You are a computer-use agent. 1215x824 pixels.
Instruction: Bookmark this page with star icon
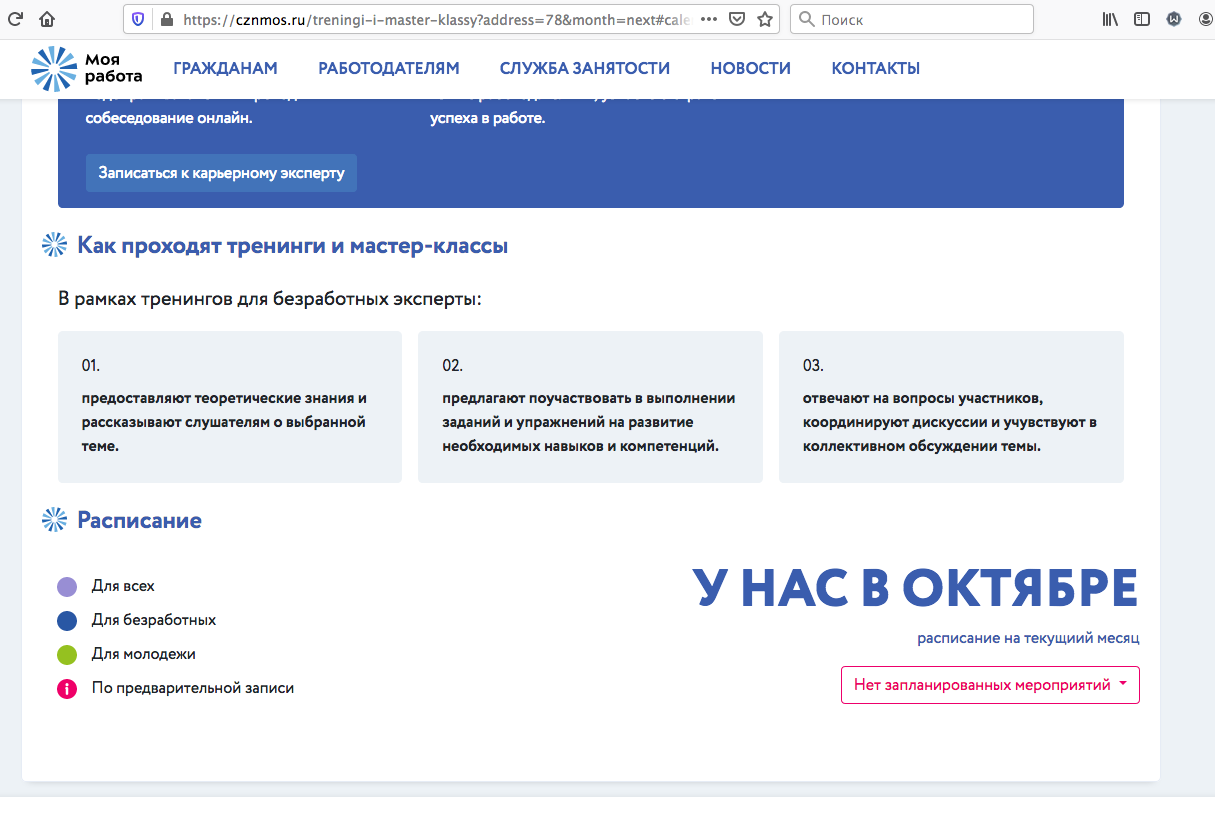(765, 19)
